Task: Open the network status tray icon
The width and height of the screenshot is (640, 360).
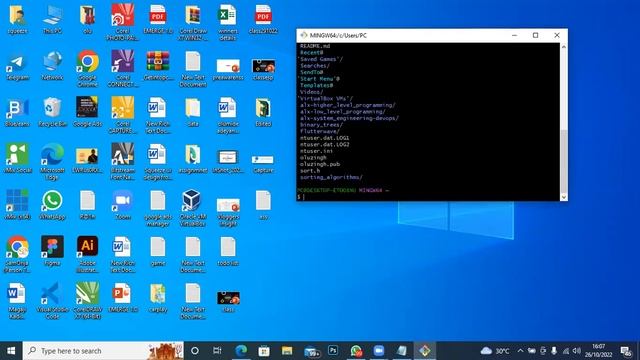Action: click(x=565, y=351)
